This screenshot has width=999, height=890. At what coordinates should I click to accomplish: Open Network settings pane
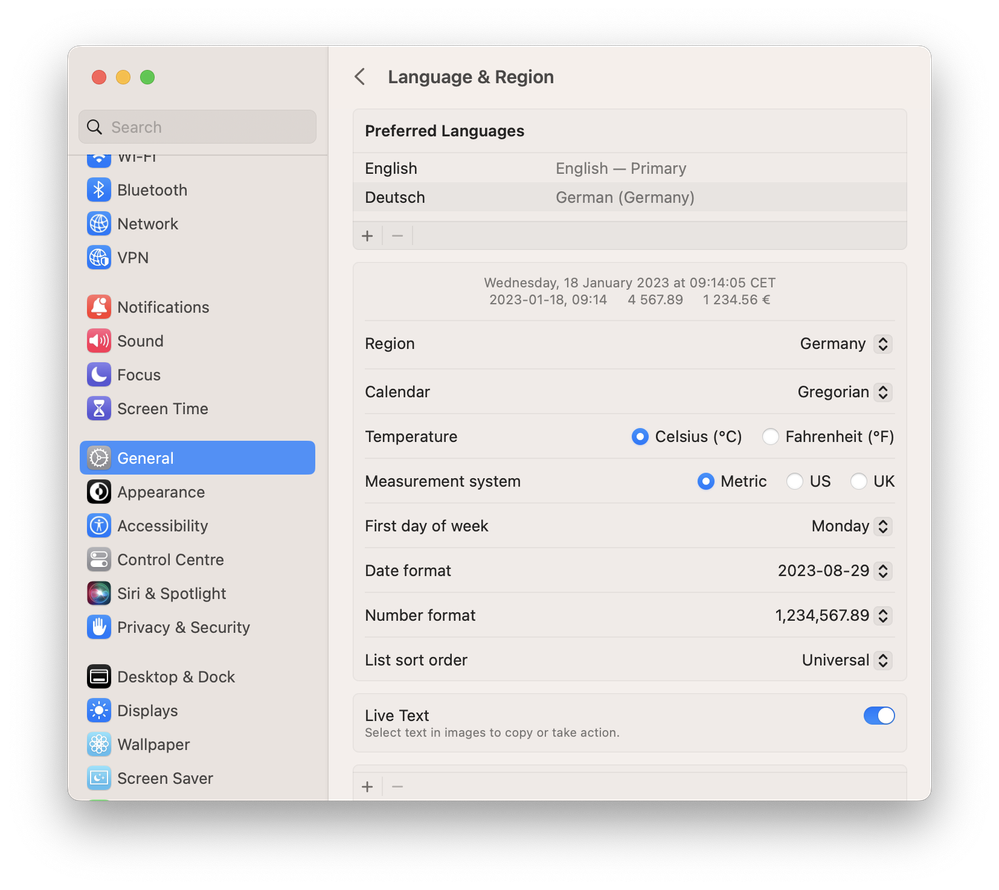coord(198,224)
